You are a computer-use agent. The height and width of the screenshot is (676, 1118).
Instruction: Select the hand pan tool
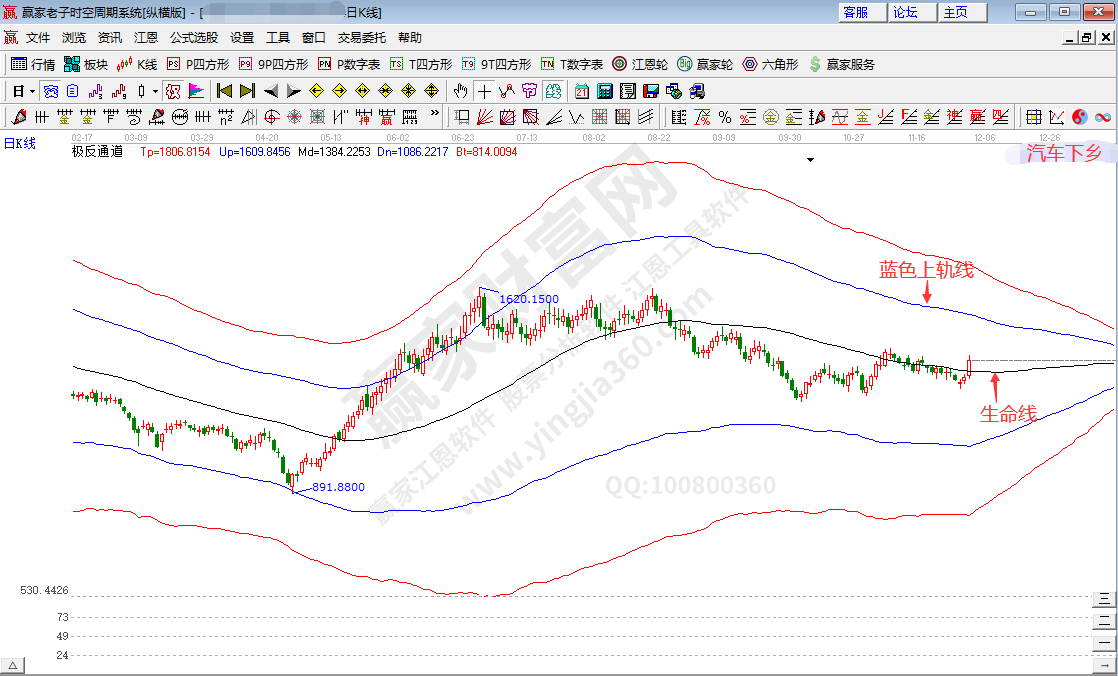click(460, 91)
